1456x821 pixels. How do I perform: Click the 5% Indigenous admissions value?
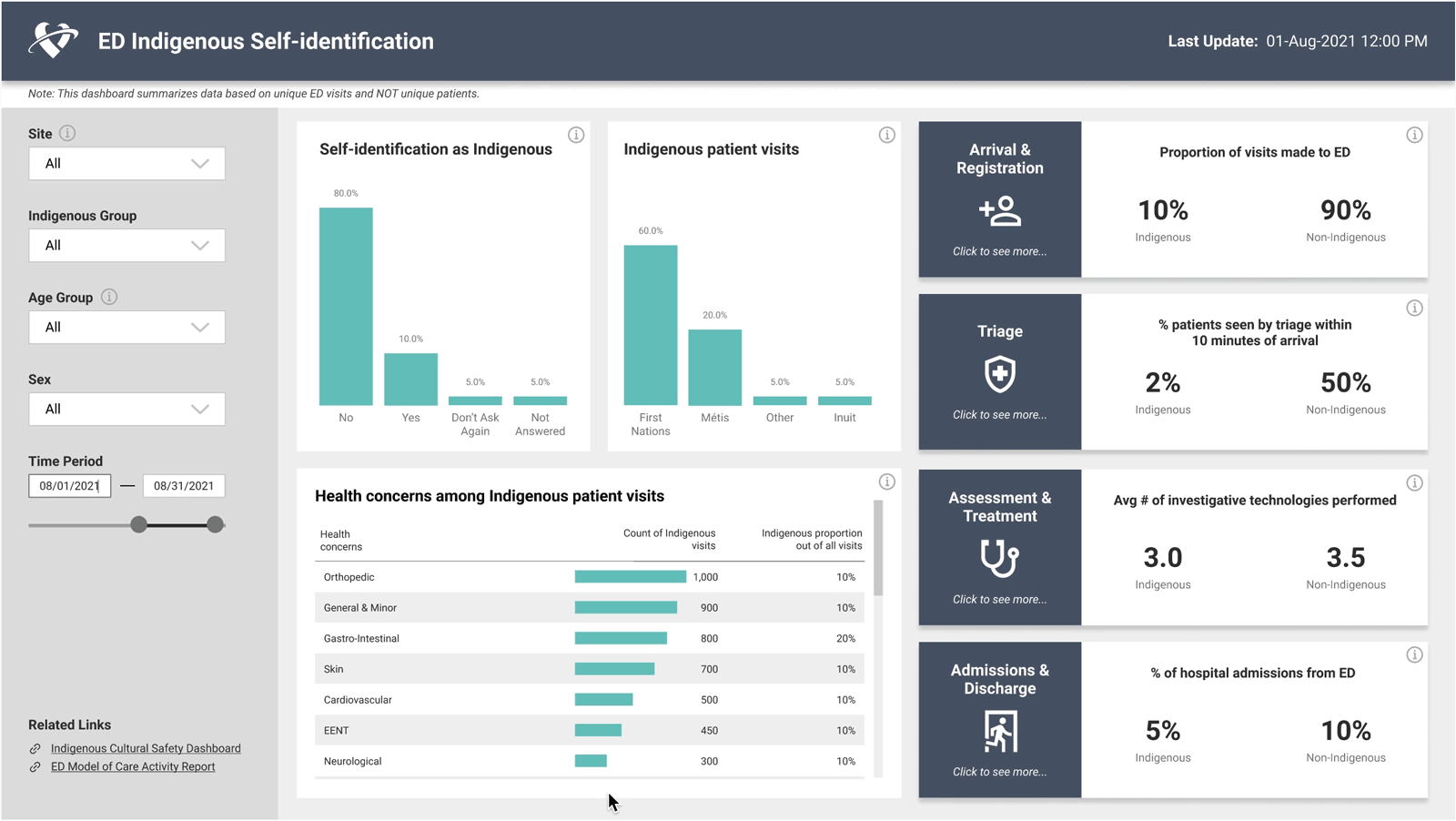(1163, 731)
